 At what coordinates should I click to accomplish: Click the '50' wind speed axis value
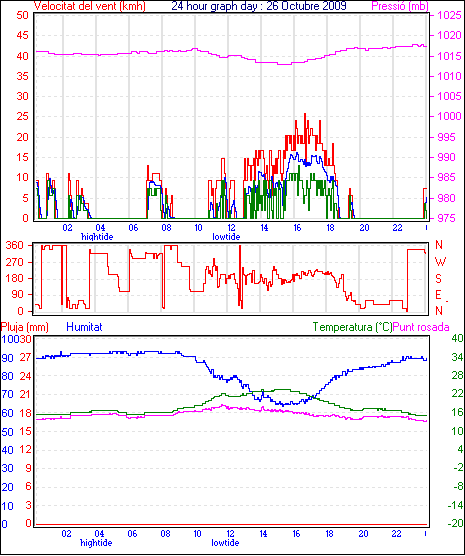click(x=22, y=16)
